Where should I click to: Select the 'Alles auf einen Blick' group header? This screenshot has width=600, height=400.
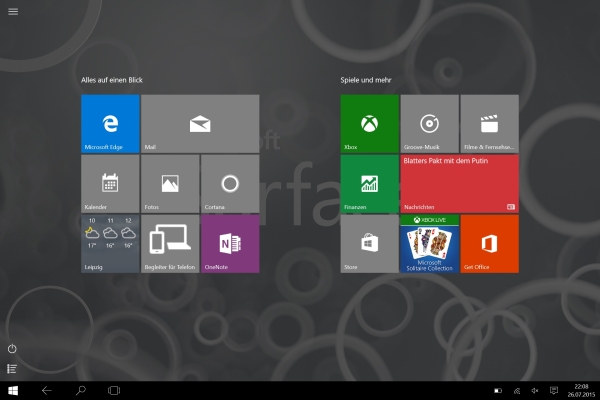click(x=112, y=80)
